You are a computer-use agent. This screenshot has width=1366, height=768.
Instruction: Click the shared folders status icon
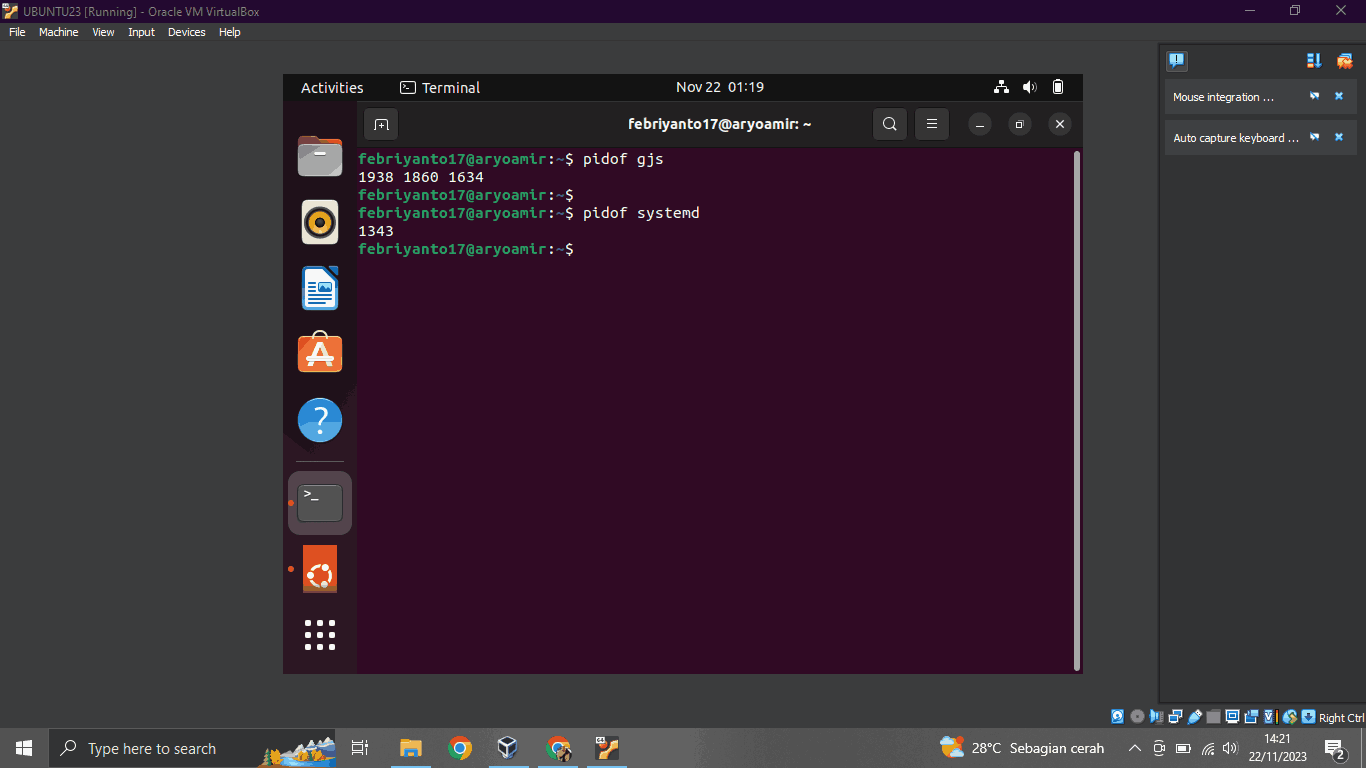tap(1213, 717)
